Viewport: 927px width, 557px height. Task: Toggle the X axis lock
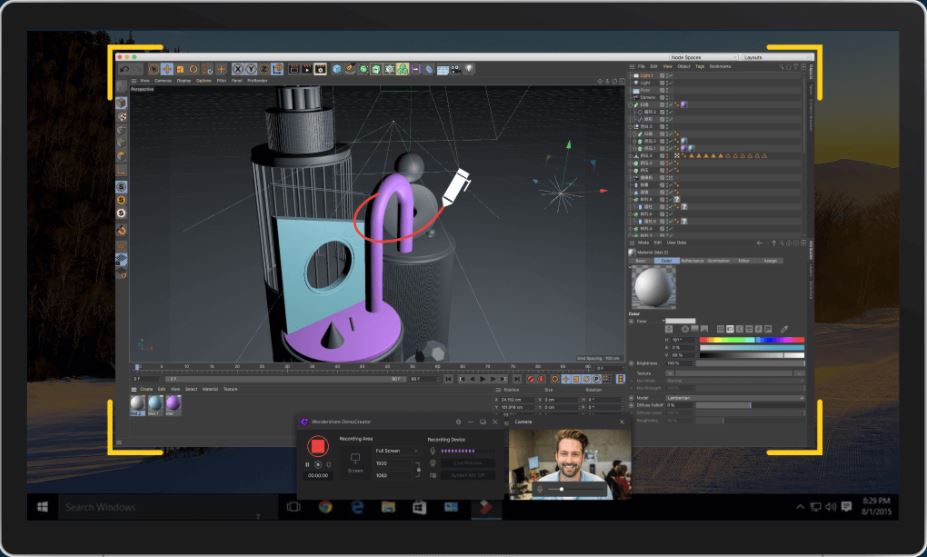(238, 69)
